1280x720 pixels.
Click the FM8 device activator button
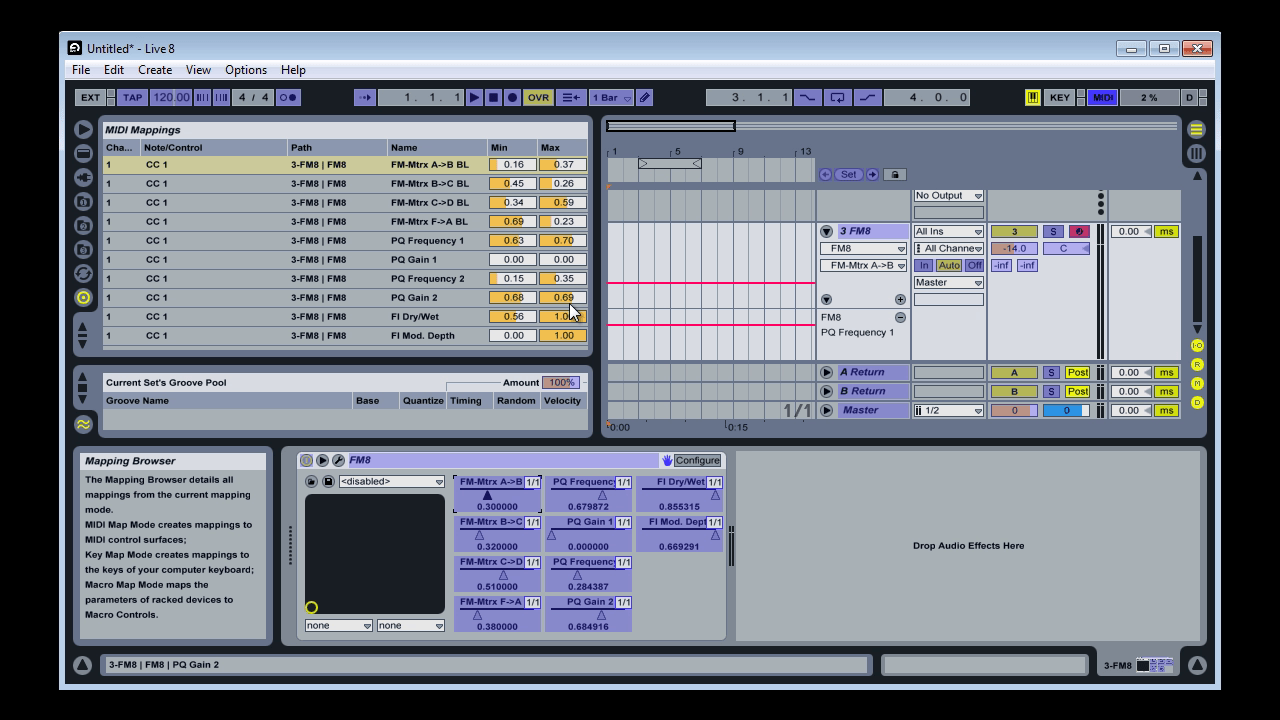coord(307,460)
